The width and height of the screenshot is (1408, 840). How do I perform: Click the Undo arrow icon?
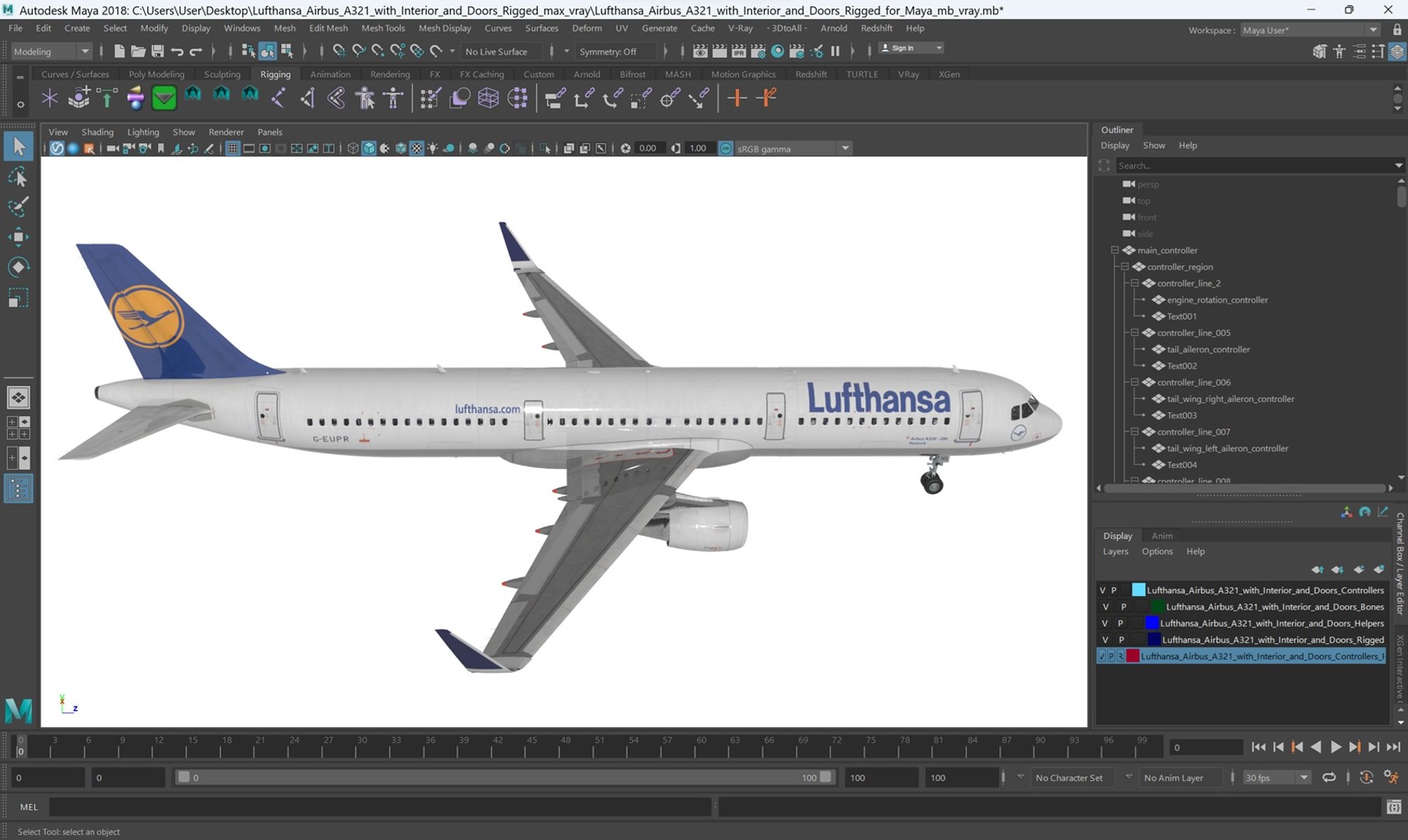pyautogui.click(x=177, y=51)
